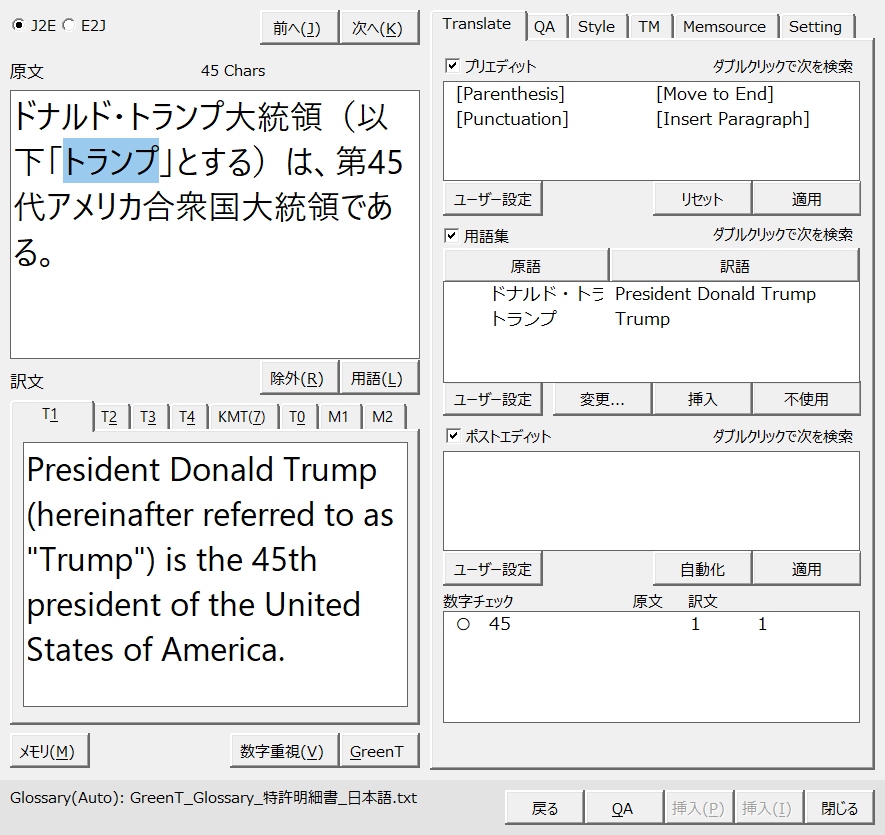The image size is (885, 835).
Task: Select the [Parenthesis] pre-edit entry
Action: click(510, 94)
